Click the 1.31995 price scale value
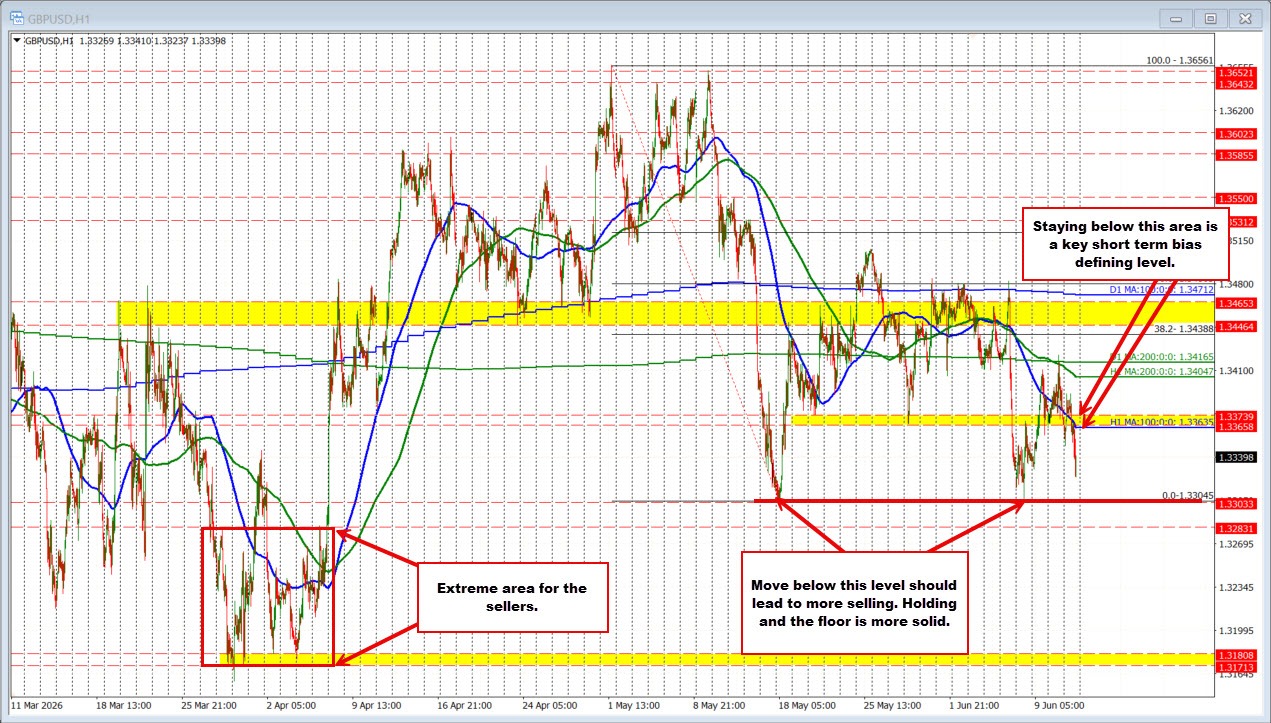1271x723 pixels. tap(1237, 631)
